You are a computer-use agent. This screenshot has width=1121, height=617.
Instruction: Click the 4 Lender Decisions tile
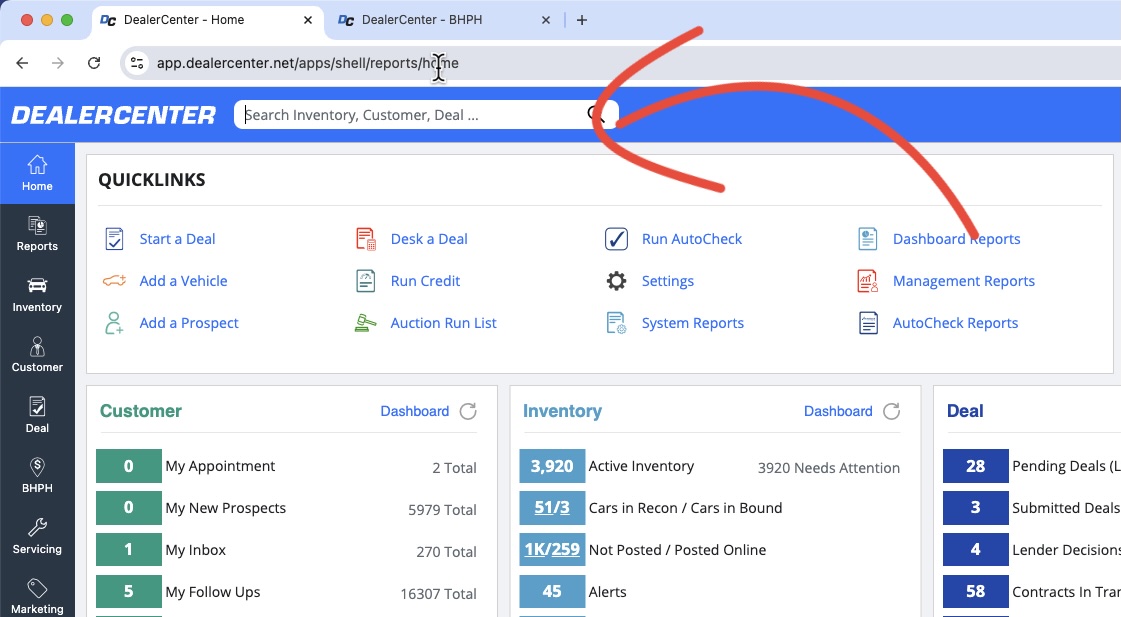pyautogui.click(x=976, y=550)
